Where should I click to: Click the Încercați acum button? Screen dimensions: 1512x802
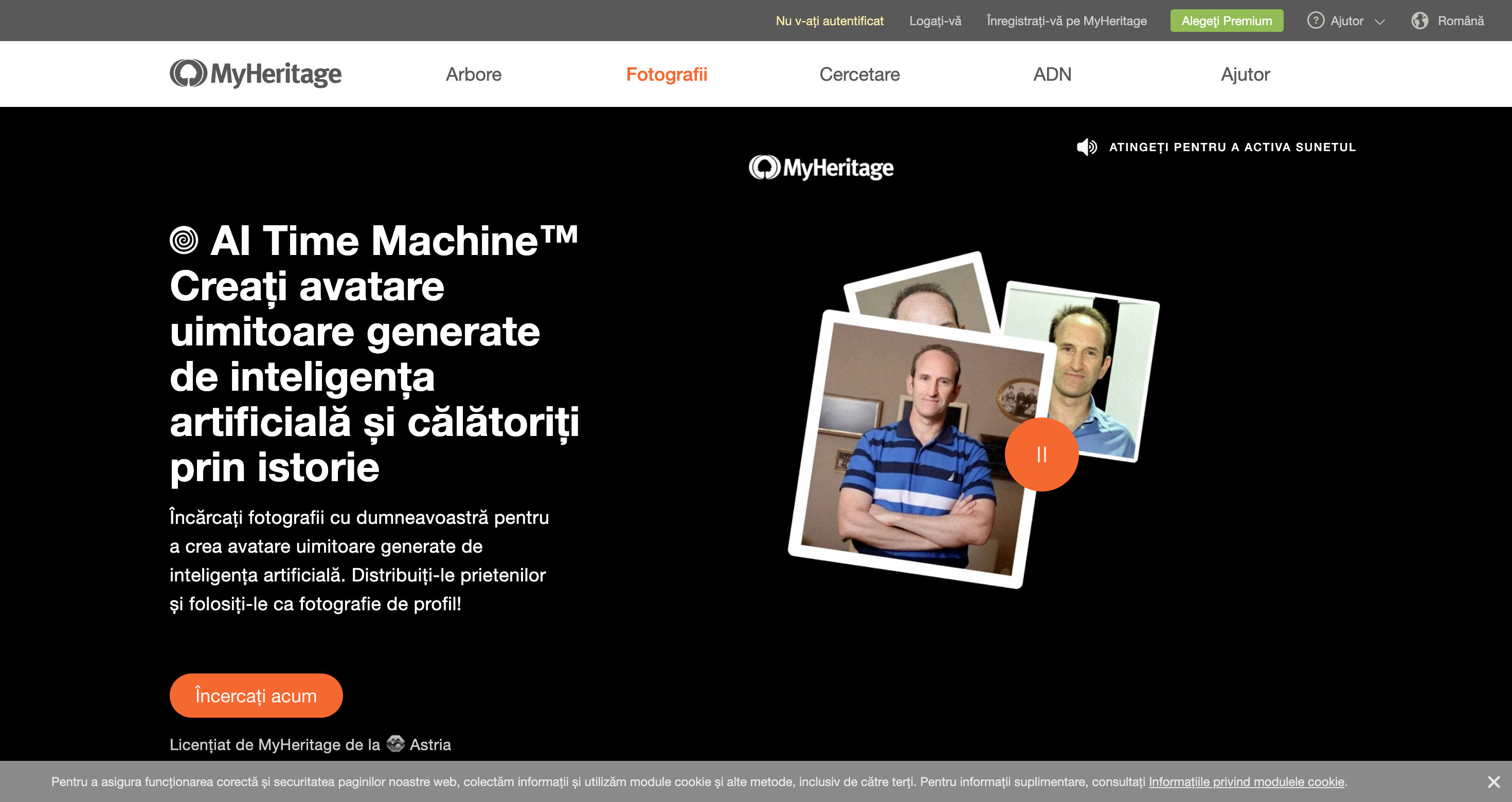point(256,695)
